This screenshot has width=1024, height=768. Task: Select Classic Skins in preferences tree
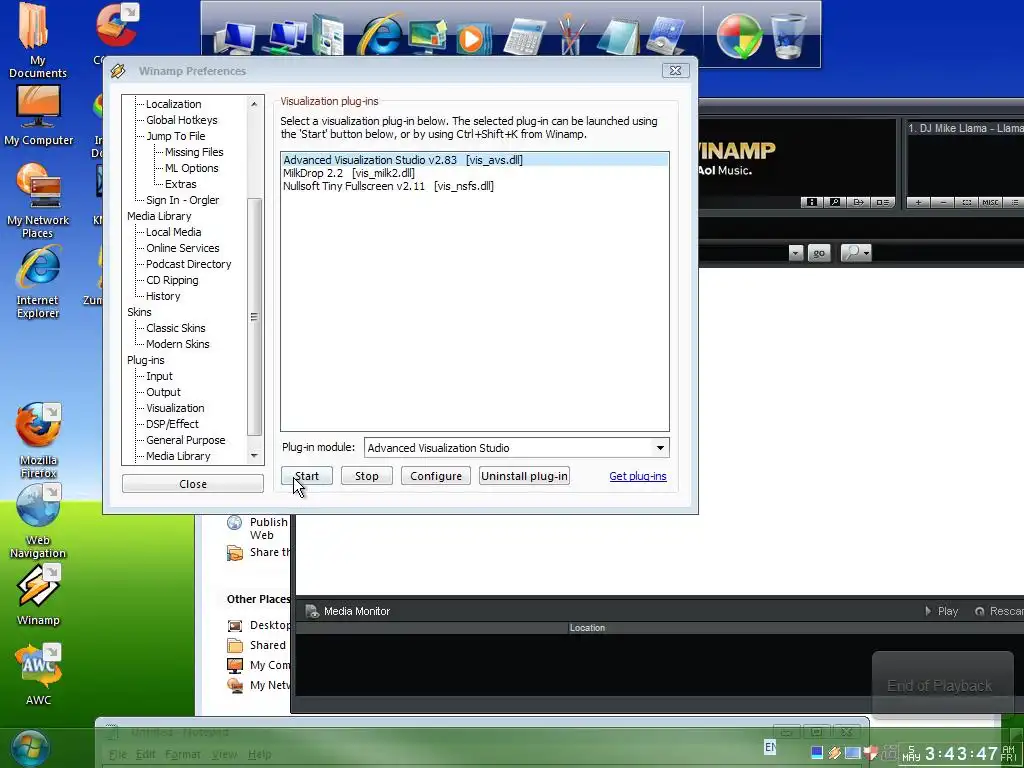tap(176, 328)
